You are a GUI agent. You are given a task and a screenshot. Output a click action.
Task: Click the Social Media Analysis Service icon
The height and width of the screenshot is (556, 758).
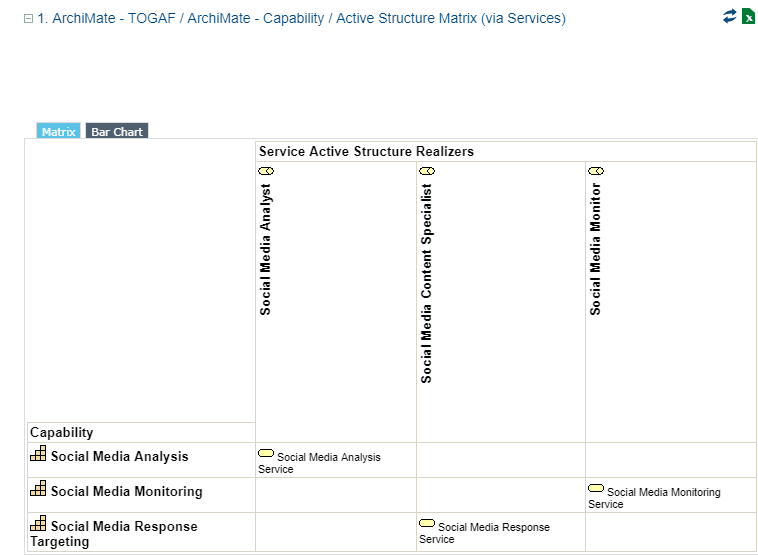point(266,454)
